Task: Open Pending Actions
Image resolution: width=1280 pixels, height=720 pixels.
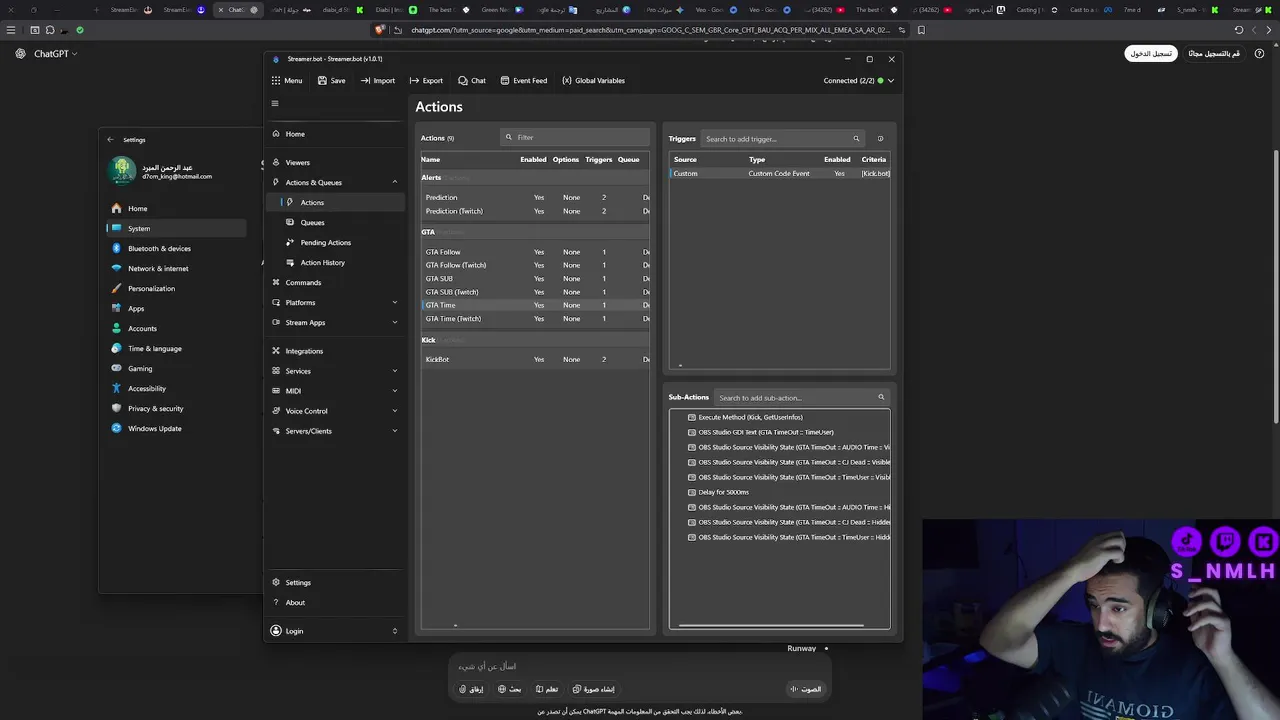Action: tap(334, 242)
